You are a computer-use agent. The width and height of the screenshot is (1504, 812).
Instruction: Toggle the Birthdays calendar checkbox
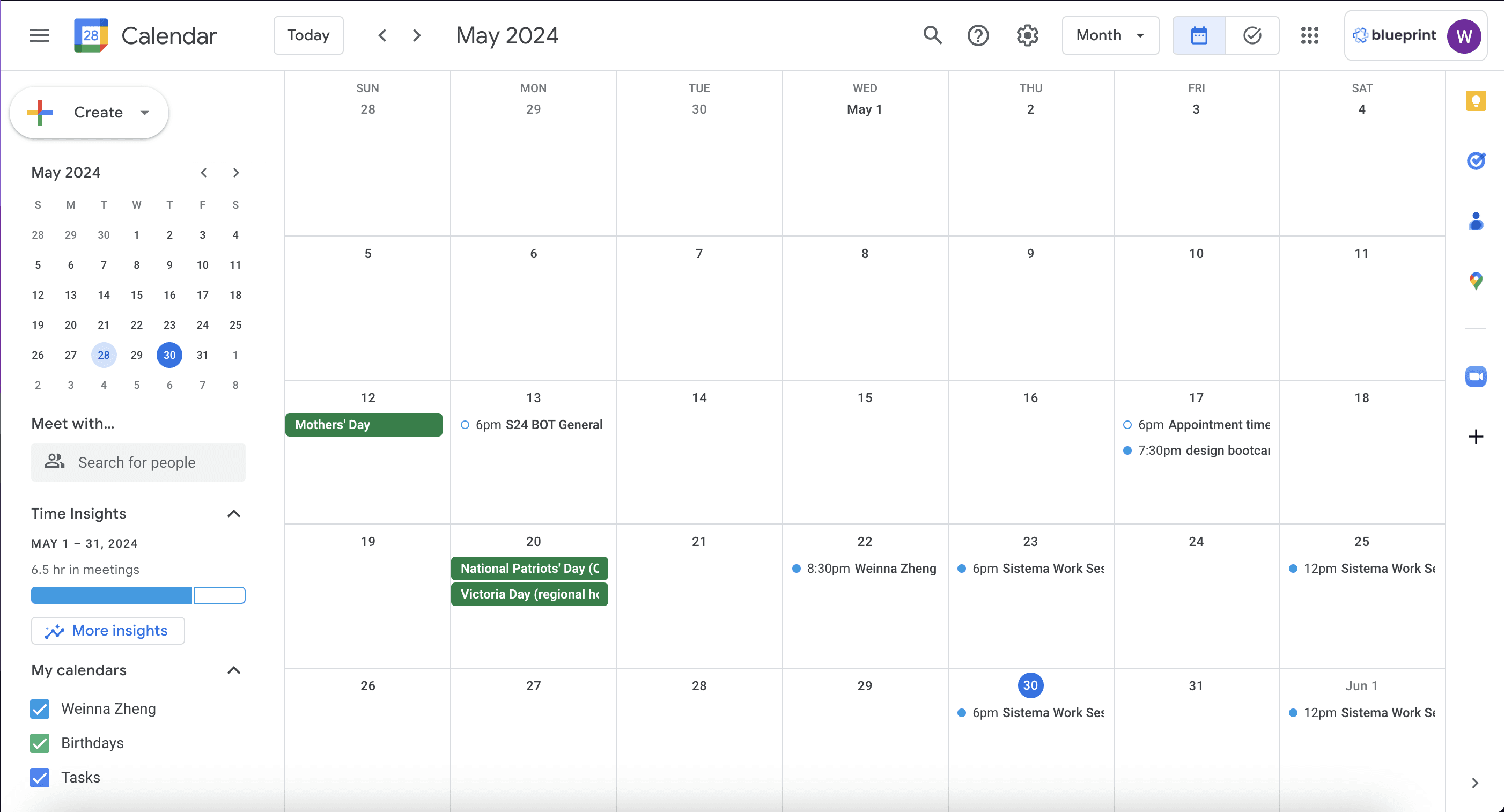(x=40, y=743)
